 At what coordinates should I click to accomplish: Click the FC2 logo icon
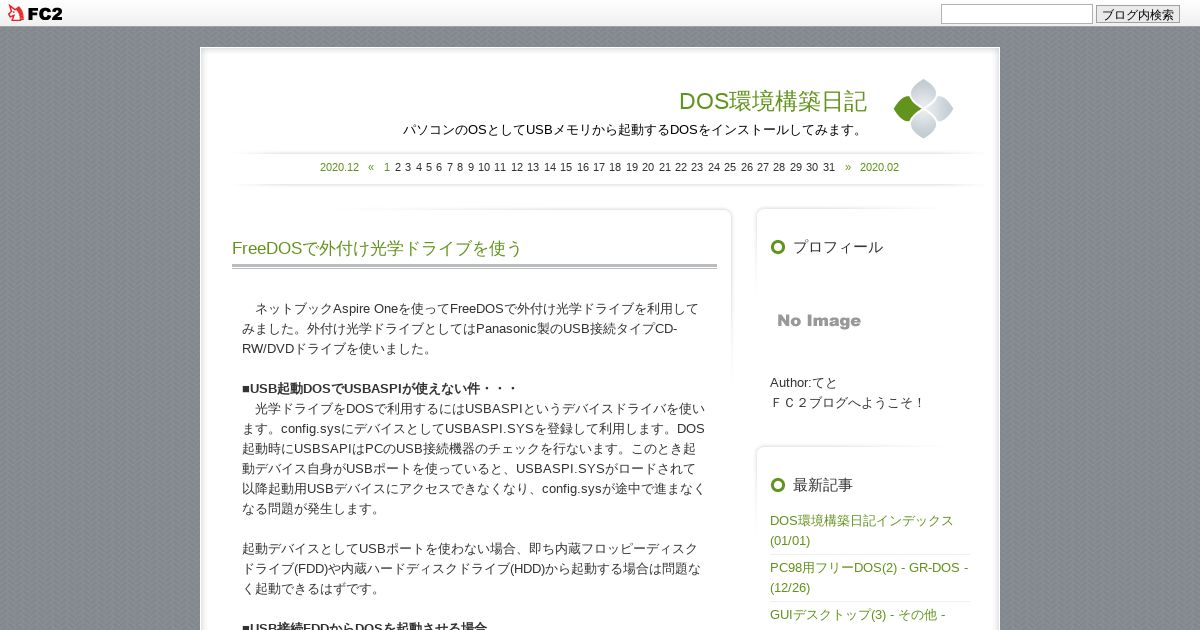(x=35, y=13)
